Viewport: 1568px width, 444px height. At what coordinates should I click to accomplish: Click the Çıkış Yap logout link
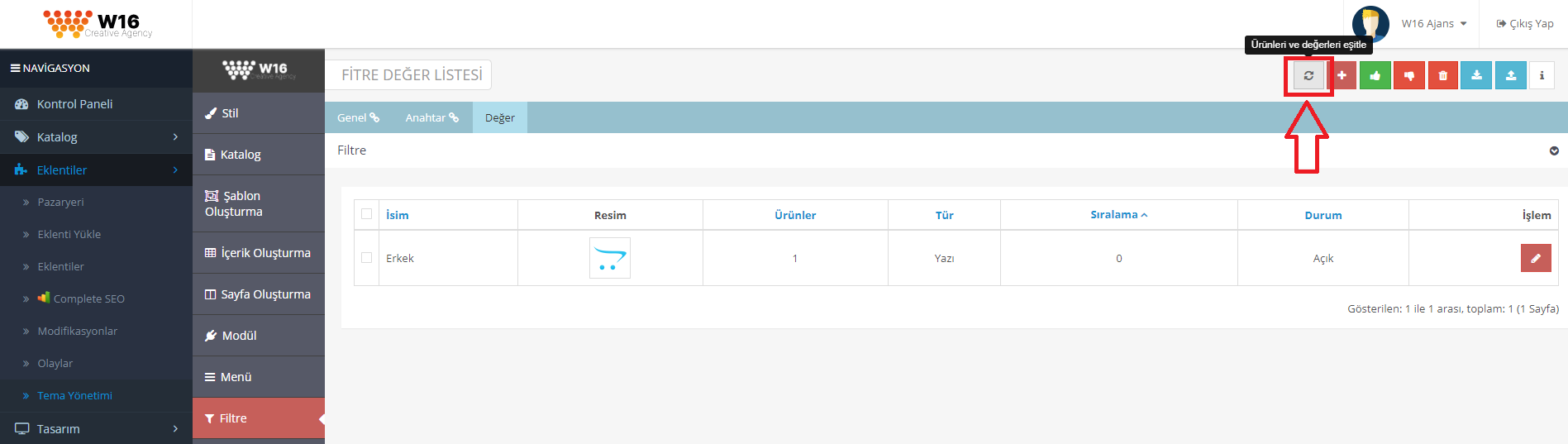coord(1525,24)
